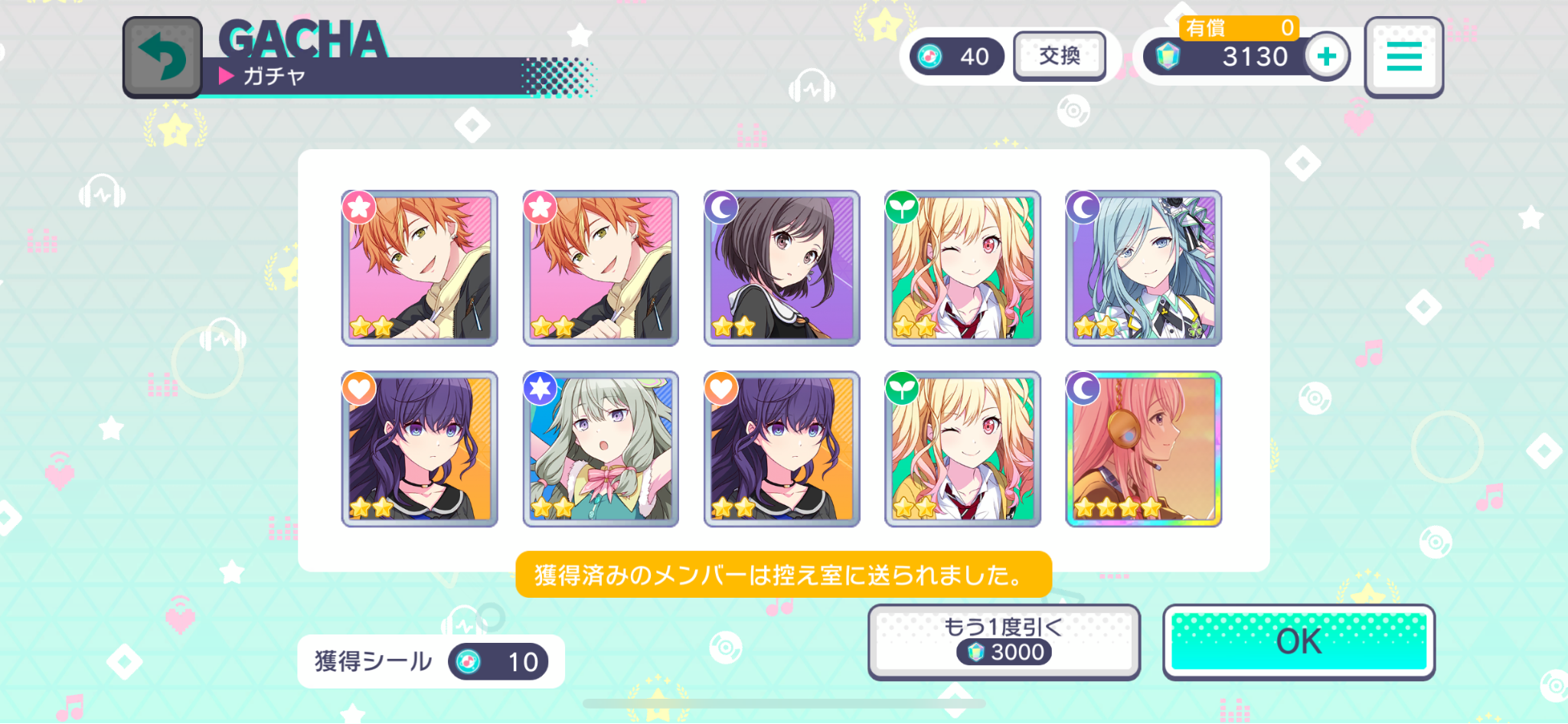This screenshot has width=1568, height=724.
Task: Select the first purple-haired girl card
Action: coord(420,449)
